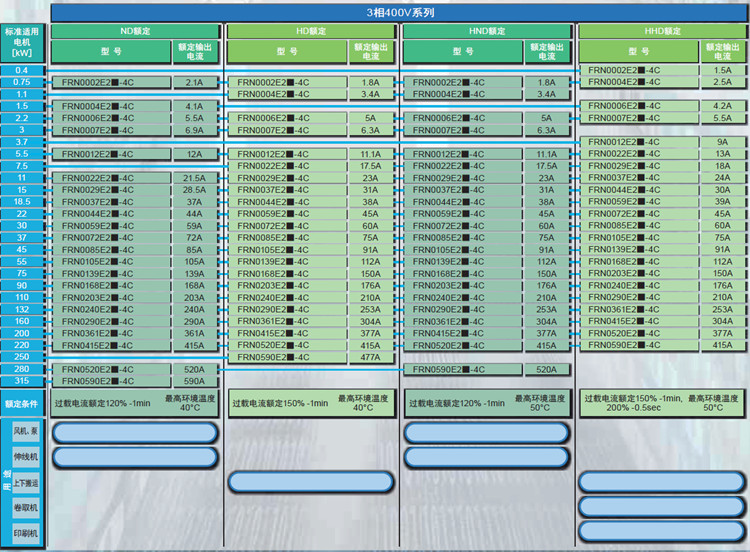Click the 标准适用电机 [kW] header cell
The image size is (750, 552).
pyautogui.click(x=22, y=43)
